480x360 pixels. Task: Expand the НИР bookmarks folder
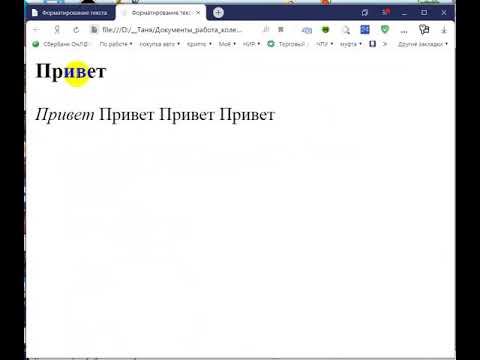(x=251, y=44)
